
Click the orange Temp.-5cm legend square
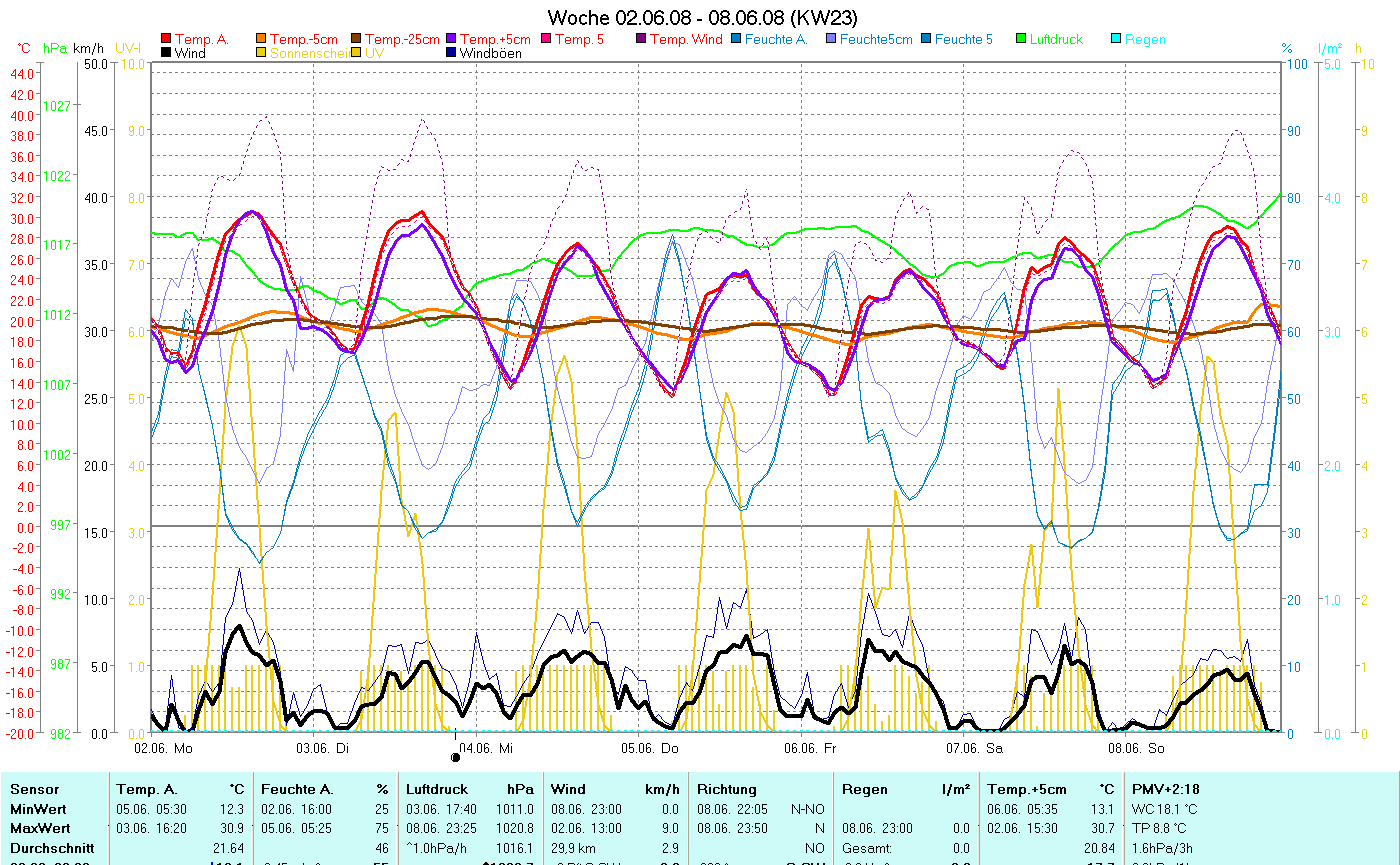261,39
